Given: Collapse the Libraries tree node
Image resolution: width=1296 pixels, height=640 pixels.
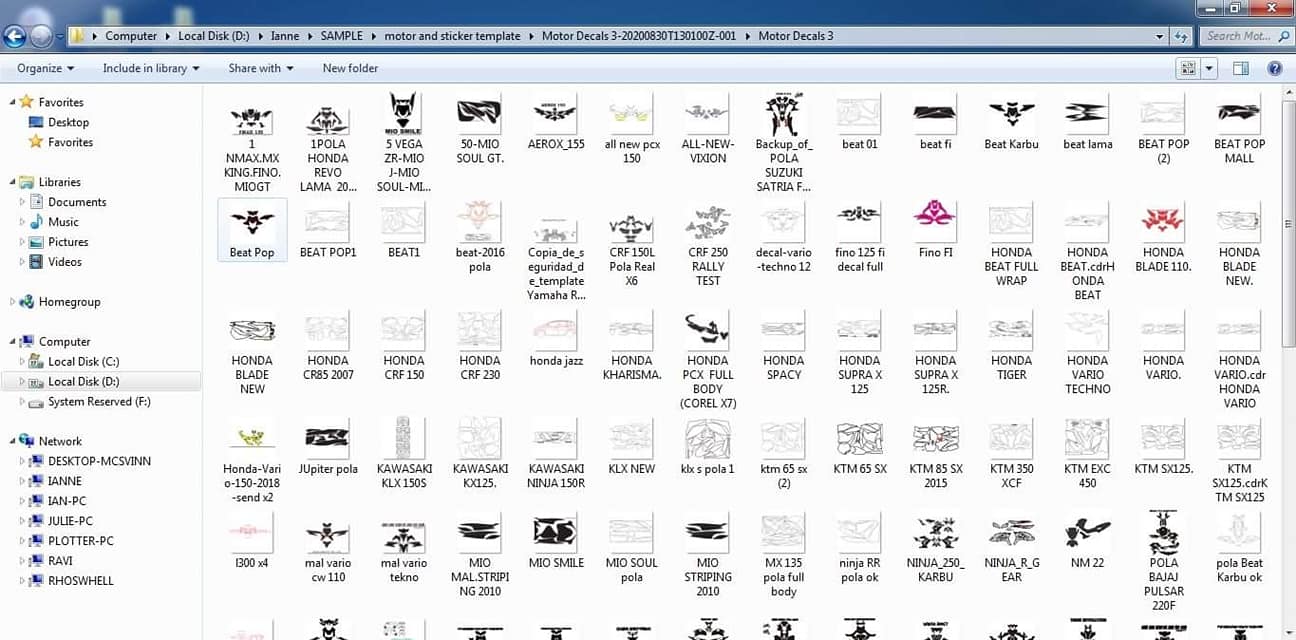Looking at the screenshot, I should [x=12, y=182].
